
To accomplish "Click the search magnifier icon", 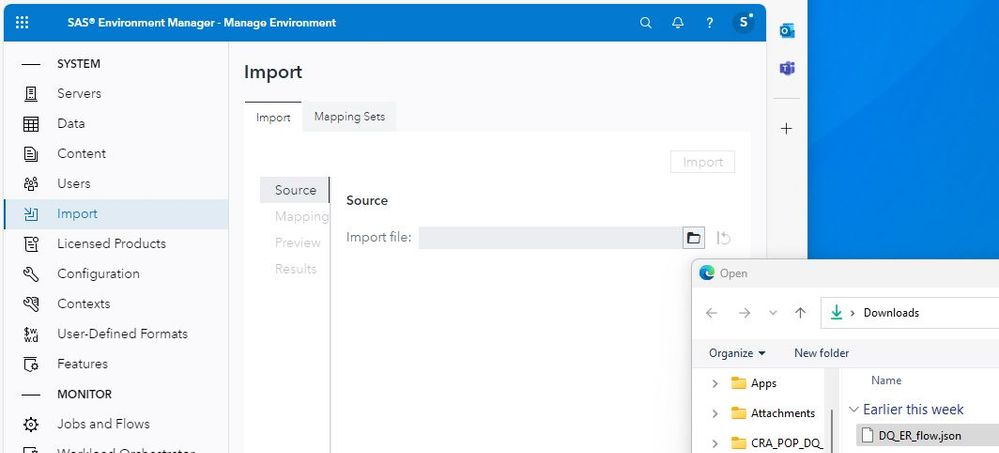I will pos(645,23).
